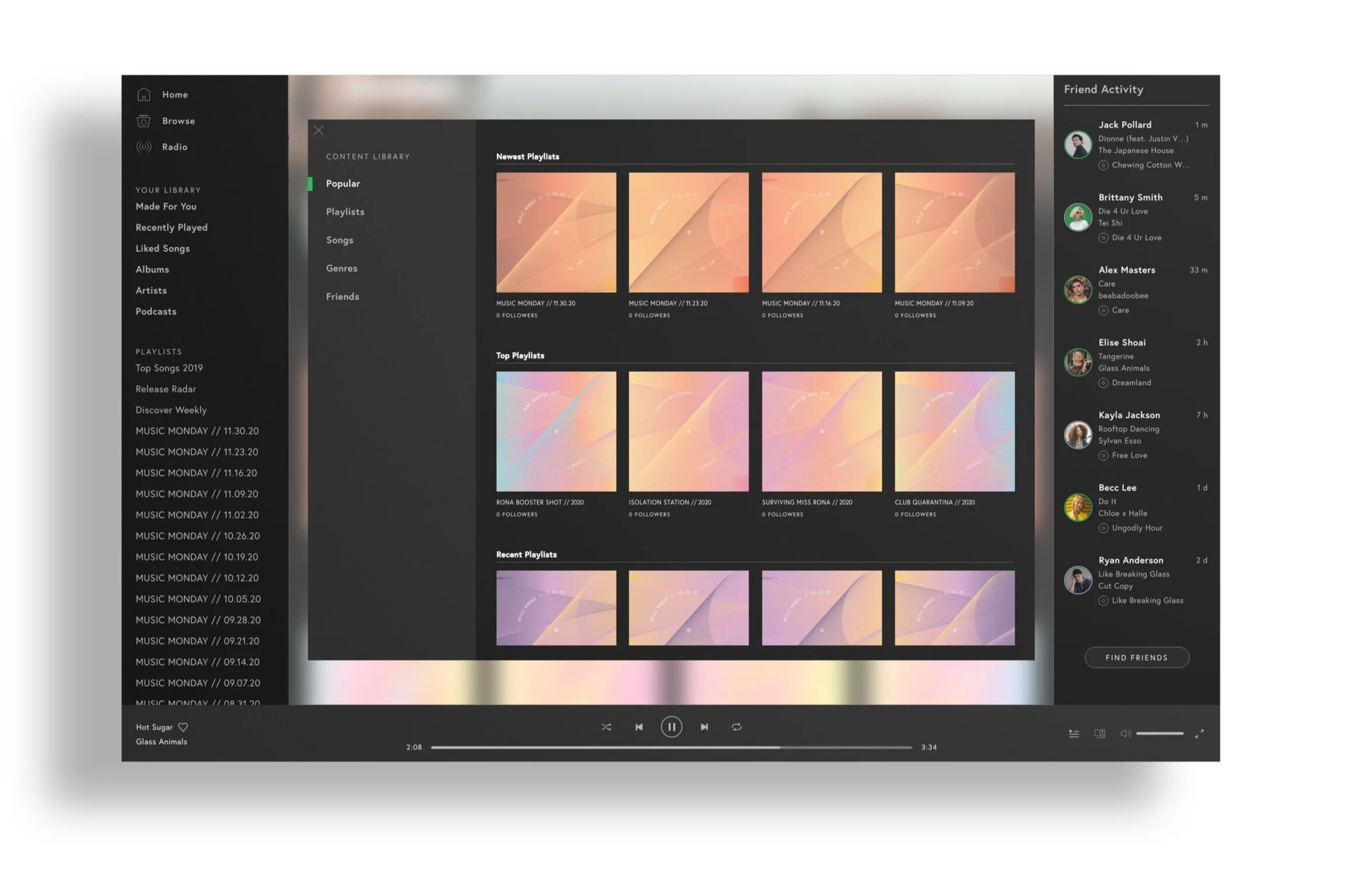Click the connect to device icon

pos(1100,734)
